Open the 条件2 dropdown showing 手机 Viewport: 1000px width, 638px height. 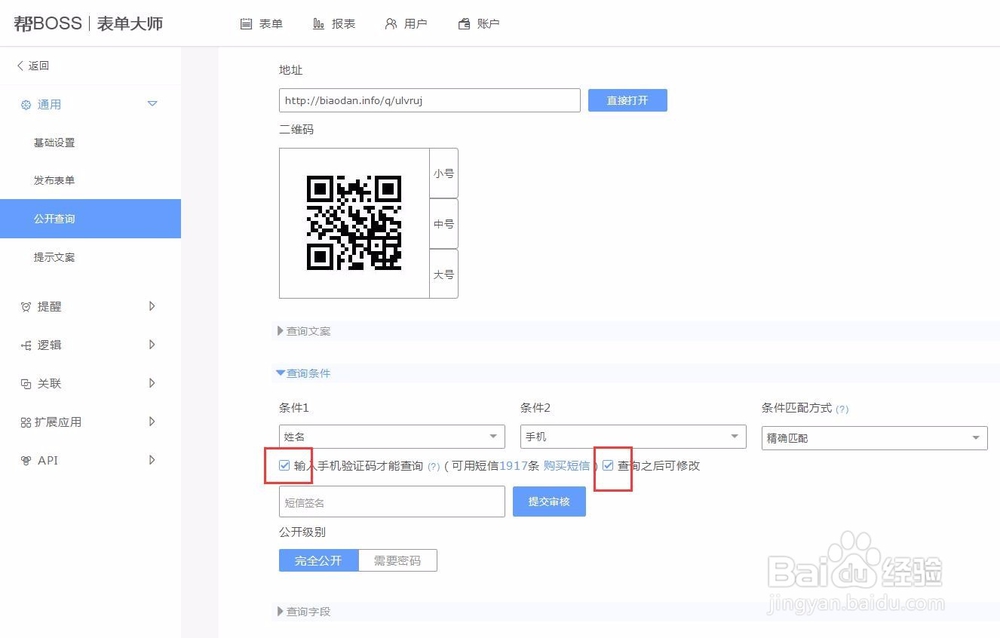tap(633, 437)
